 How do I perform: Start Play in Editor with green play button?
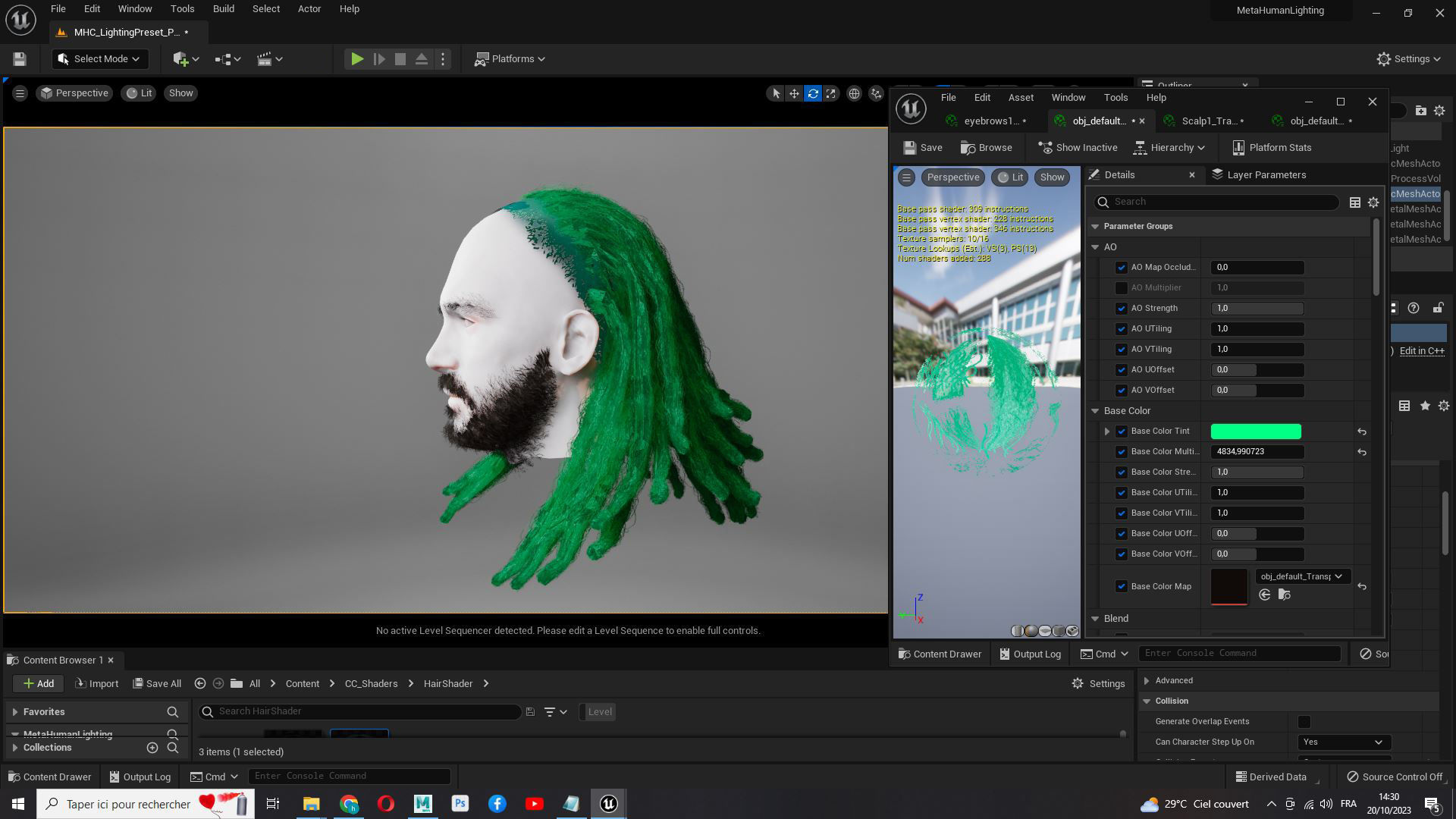pos(357,59)
